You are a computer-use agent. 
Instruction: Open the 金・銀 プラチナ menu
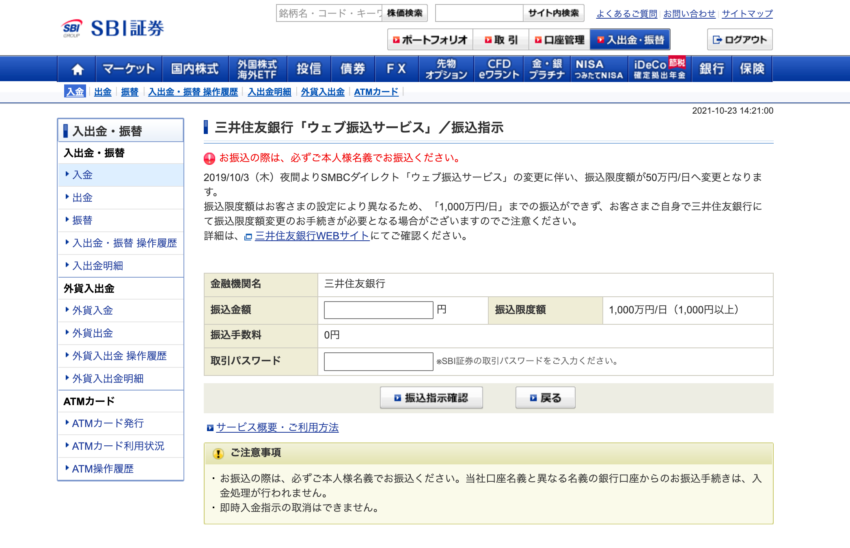click(546, 69)
